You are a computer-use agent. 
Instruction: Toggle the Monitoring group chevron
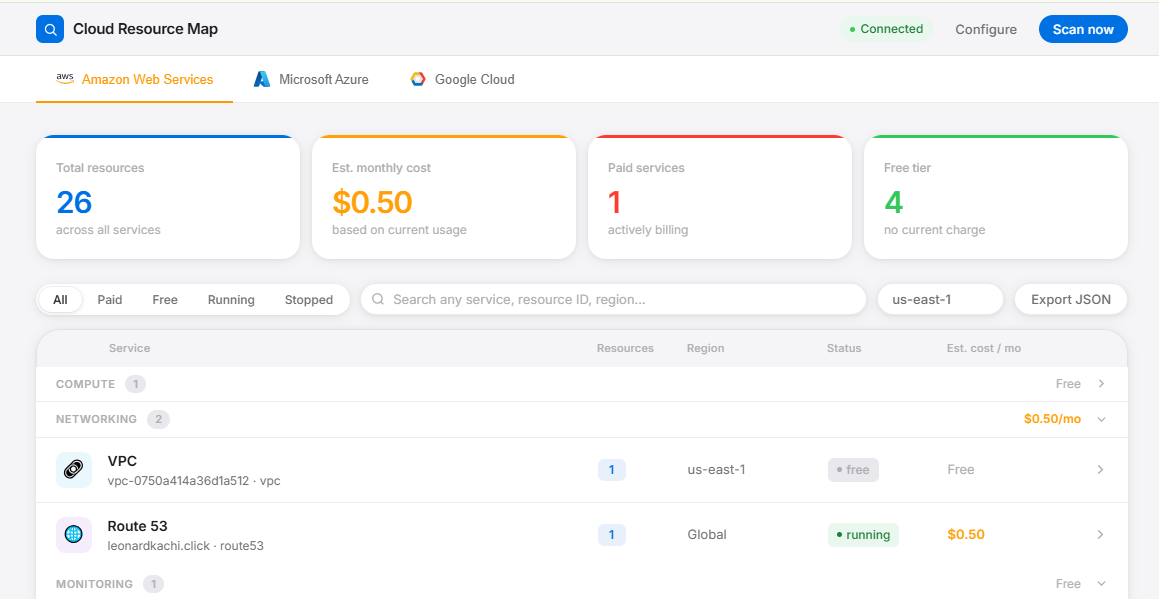(x=1101, y=584)
